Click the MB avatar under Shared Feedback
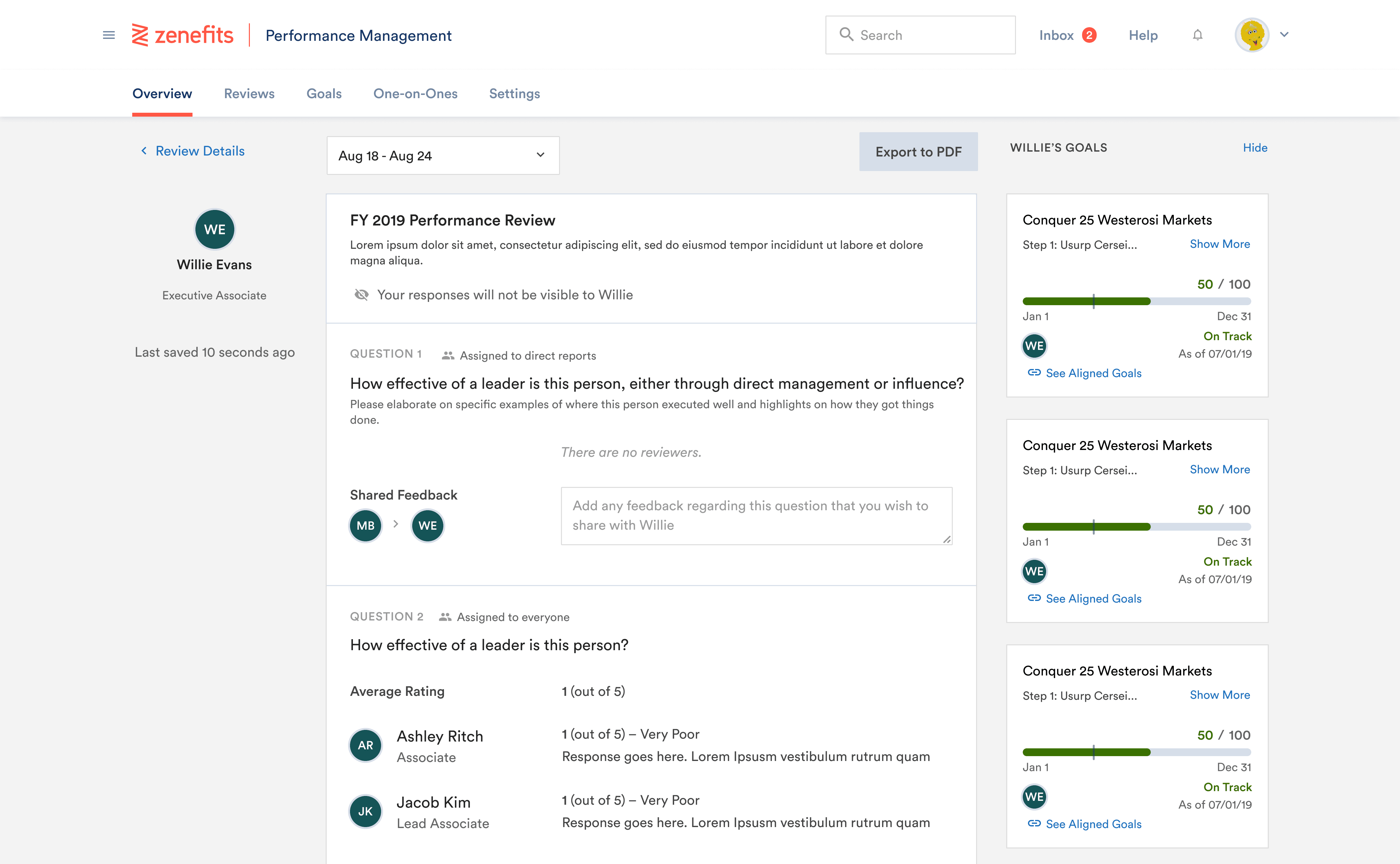The width and height of the screenshot is (1400, 864). pyautogui.click(x=365, y=526)
